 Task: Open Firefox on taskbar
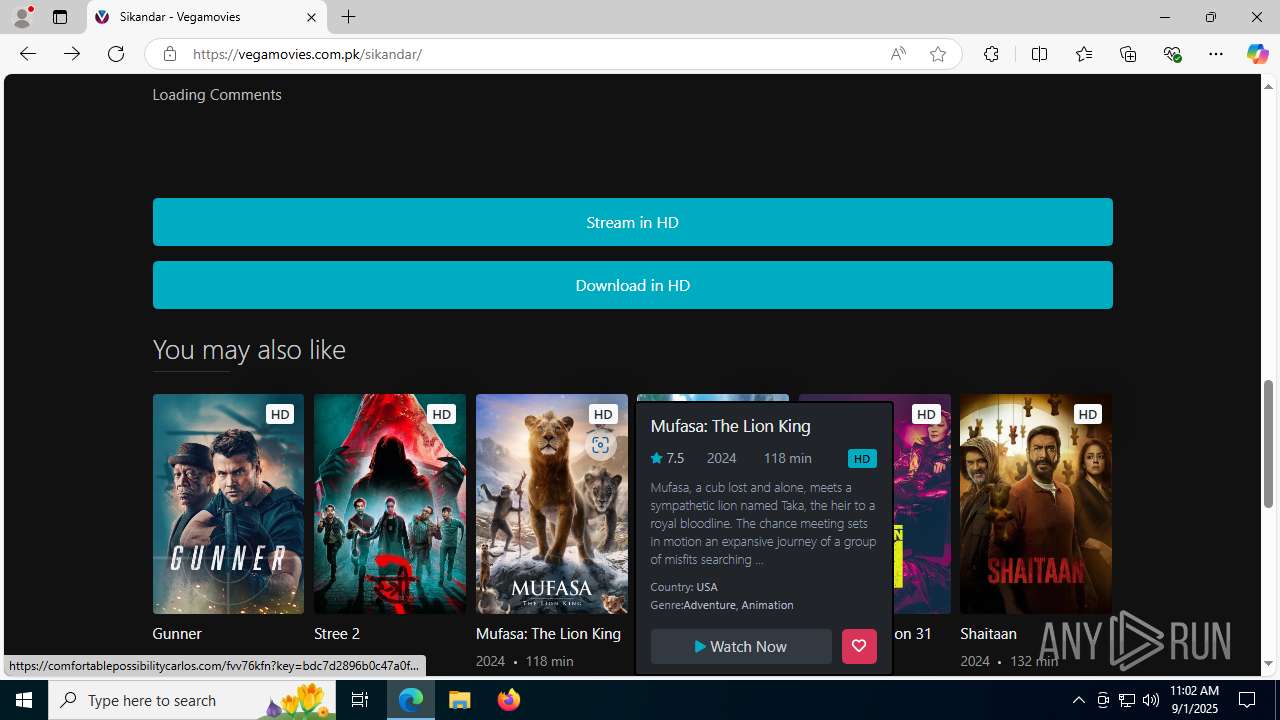tap(508, 700)
